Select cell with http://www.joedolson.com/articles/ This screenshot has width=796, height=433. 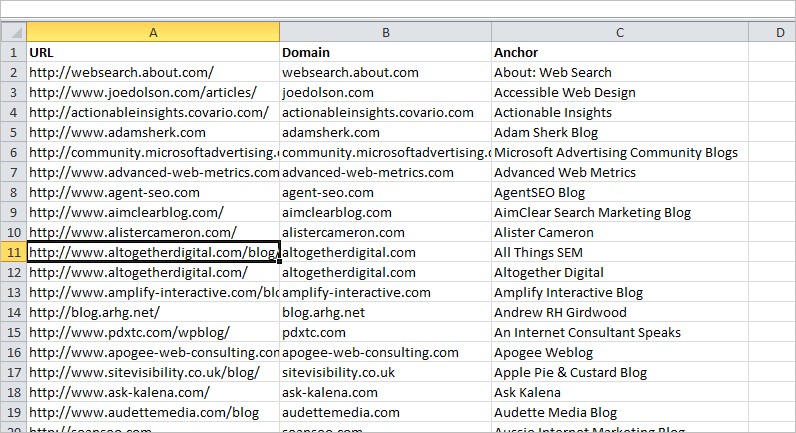(153, 92)
